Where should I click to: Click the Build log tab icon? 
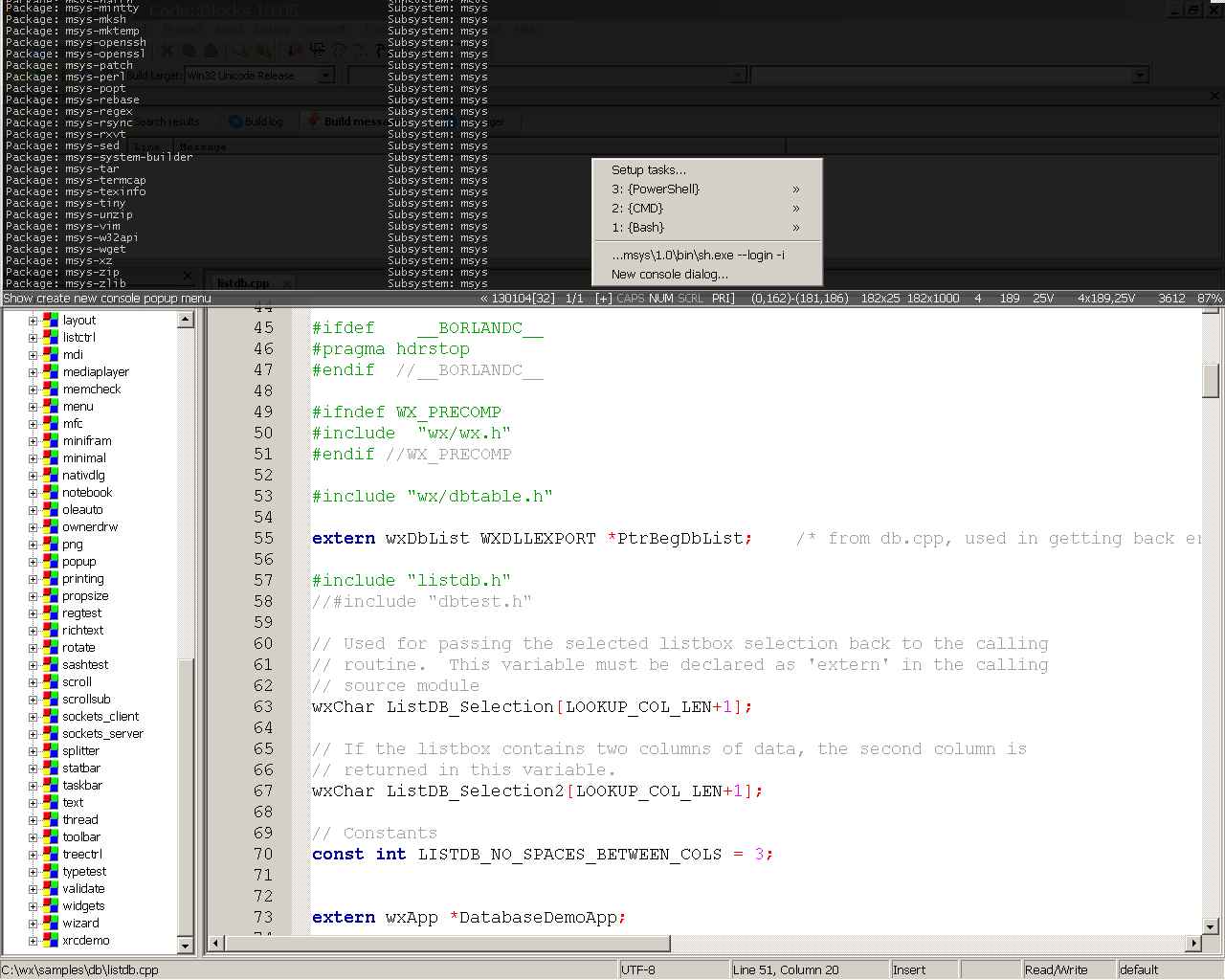[235, 122]
